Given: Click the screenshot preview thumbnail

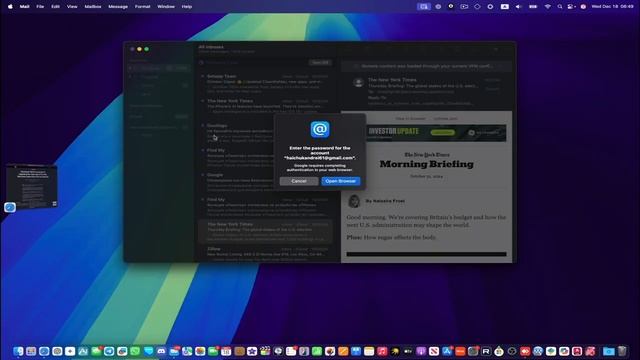Looking at the screenshot, I should (31, 187).
